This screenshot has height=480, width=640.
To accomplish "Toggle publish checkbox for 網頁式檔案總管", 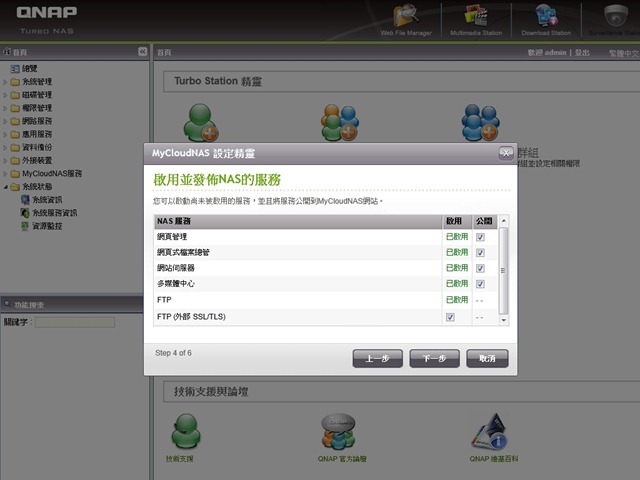I will click(x=480, y=253).
